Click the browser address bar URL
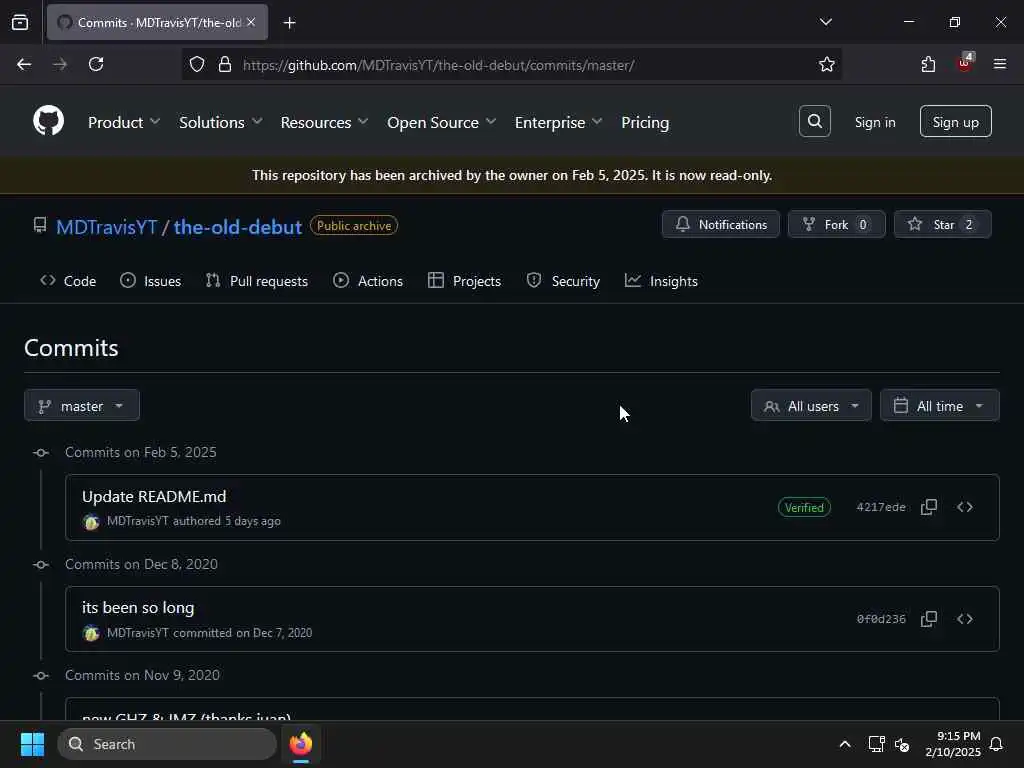 click(439, 65)
